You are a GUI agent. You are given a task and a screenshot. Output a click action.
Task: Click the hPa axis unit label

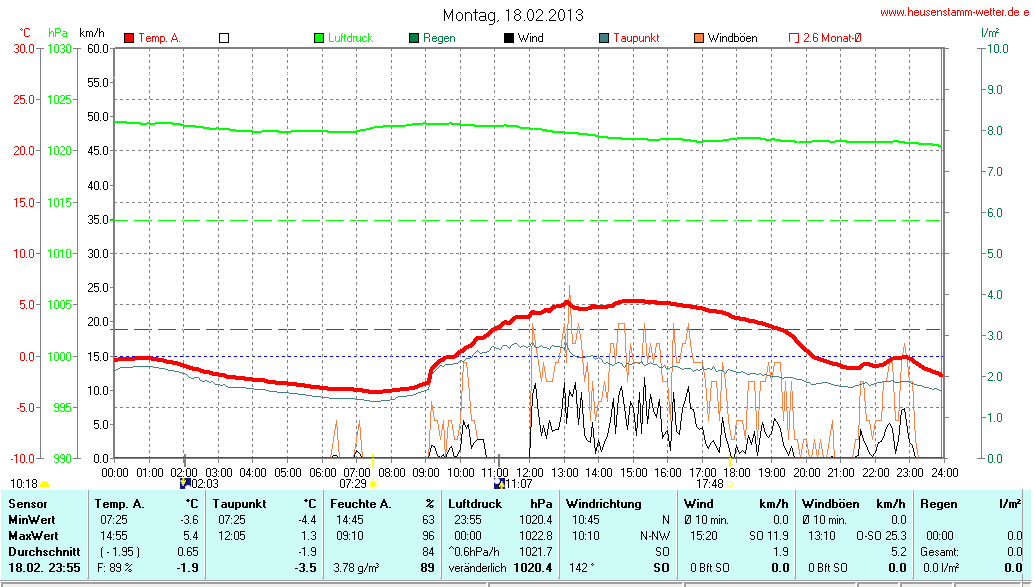click(x=58, y=33)
